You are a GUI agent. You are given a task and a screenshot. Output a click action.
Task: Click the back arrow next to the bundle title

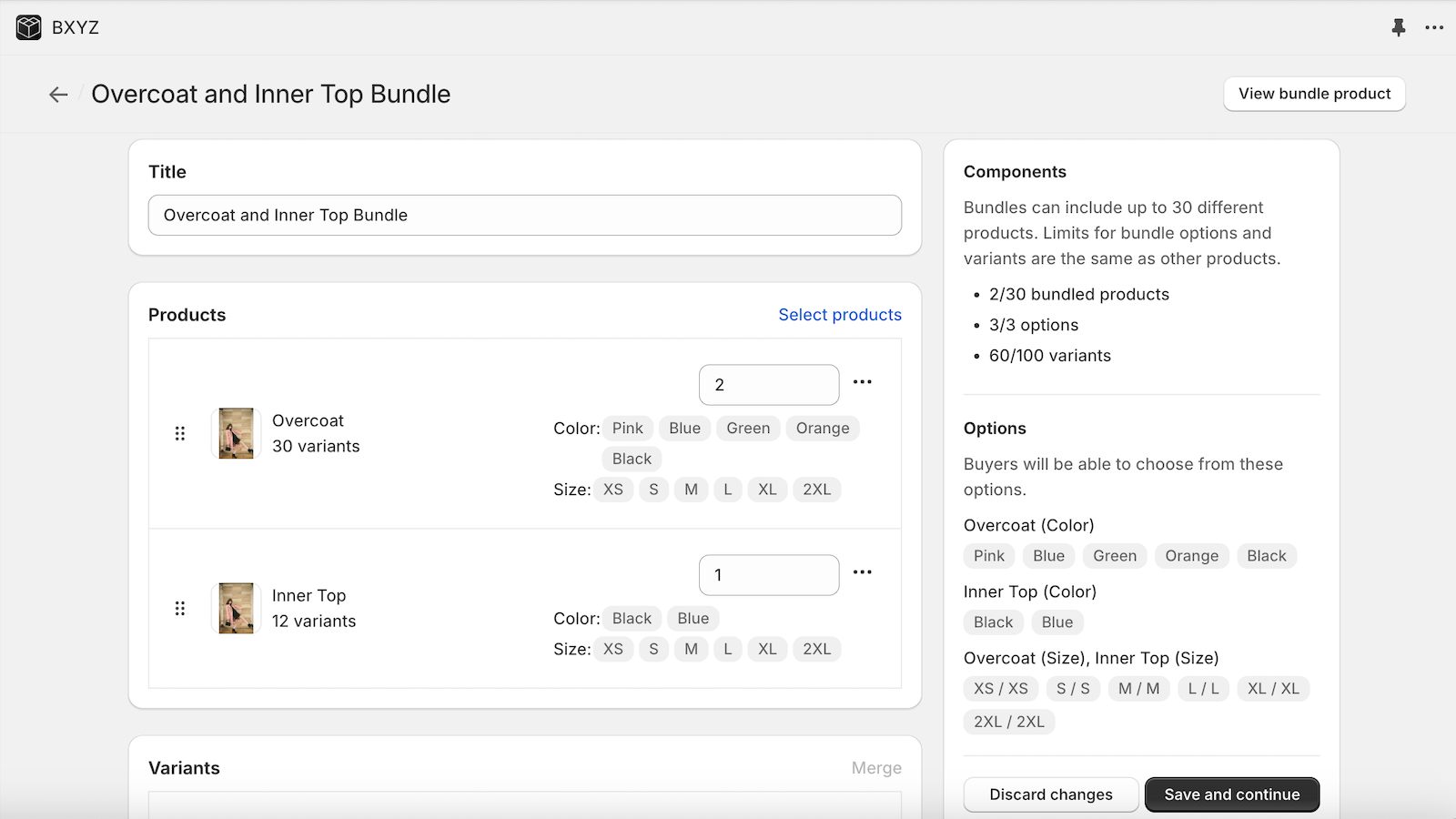coord(58,94)
